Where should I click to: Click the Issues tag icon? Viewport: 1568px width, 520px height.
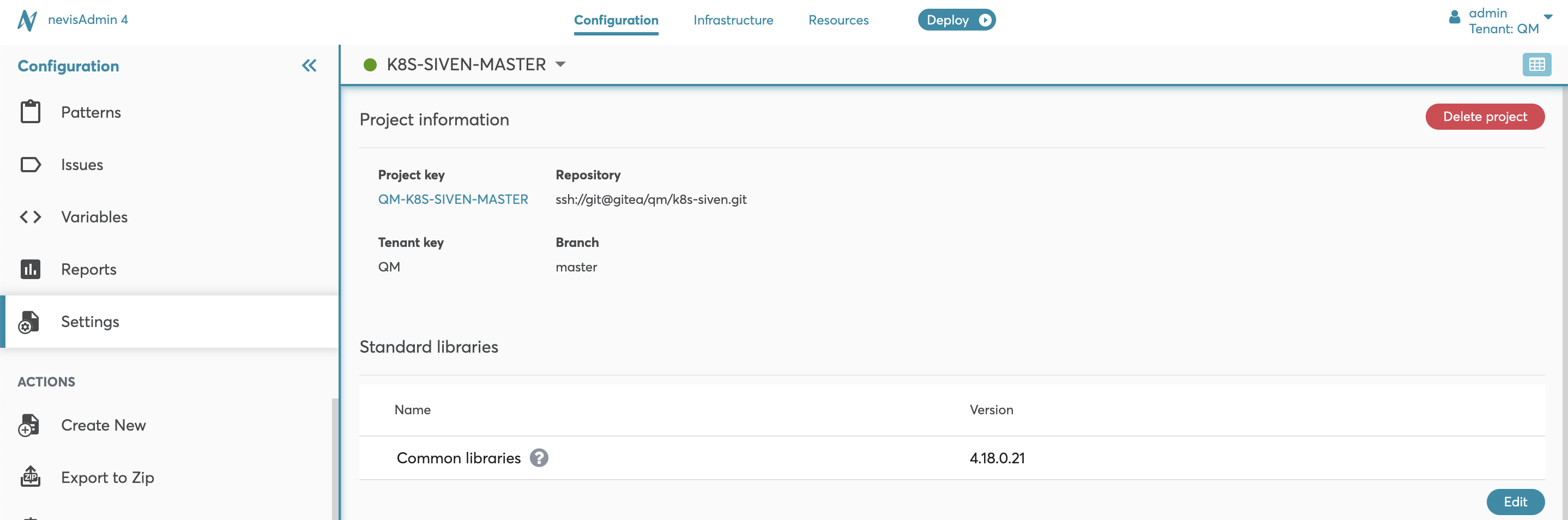pyautogui.click(x=31, y=165)
